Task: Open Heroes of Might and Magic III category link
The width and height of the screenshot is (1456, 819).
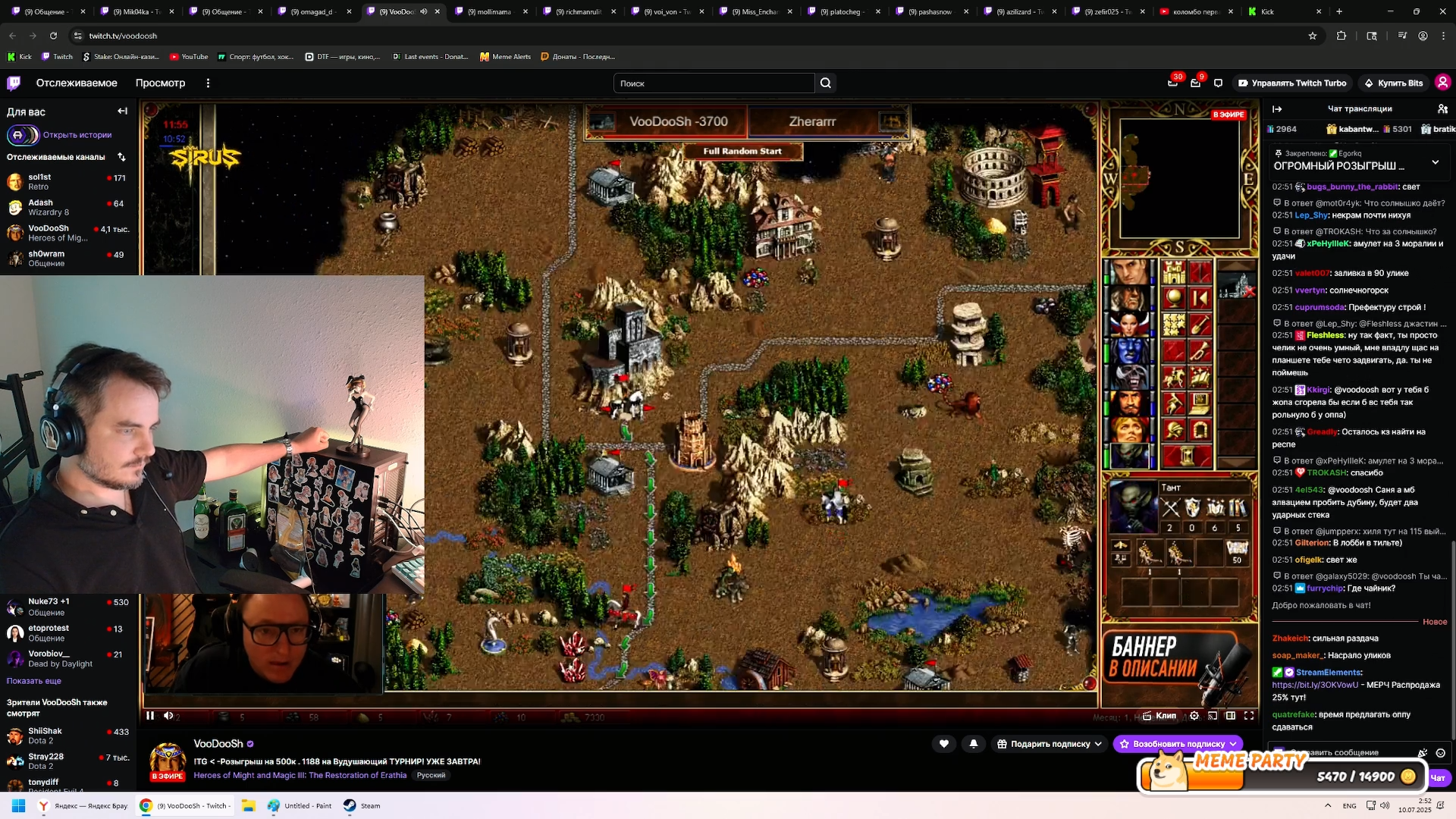Action: click(x=300, y=775)
